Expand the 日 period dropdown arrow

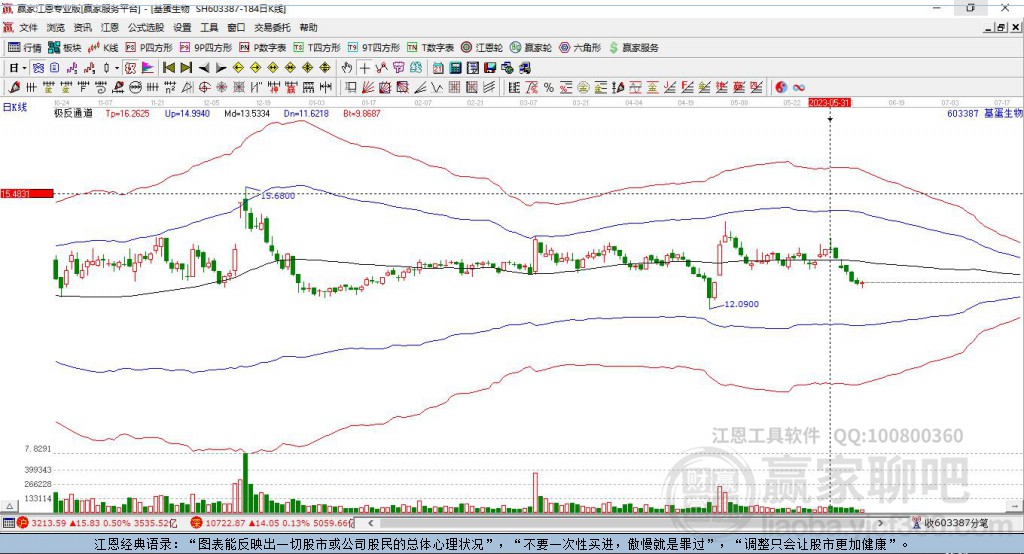[24, 68]
